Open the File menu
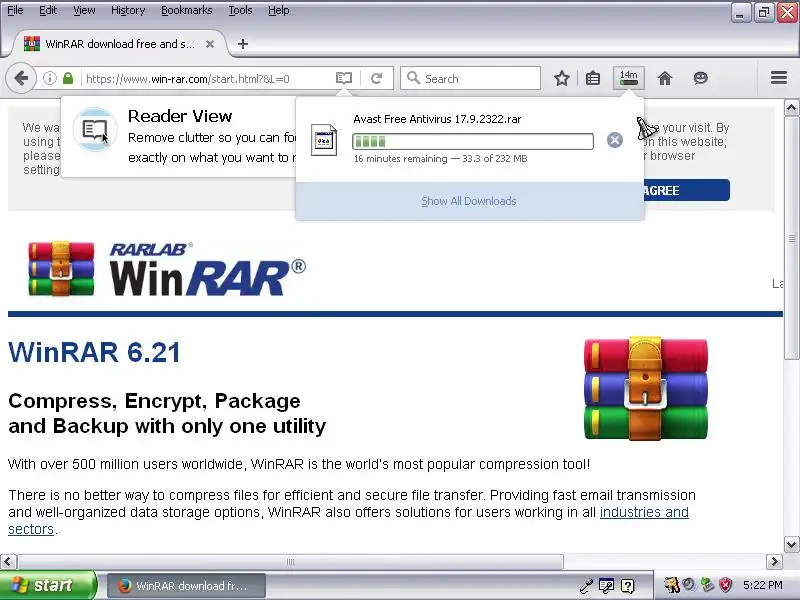 pyautogui.click(x=15, y=10)
